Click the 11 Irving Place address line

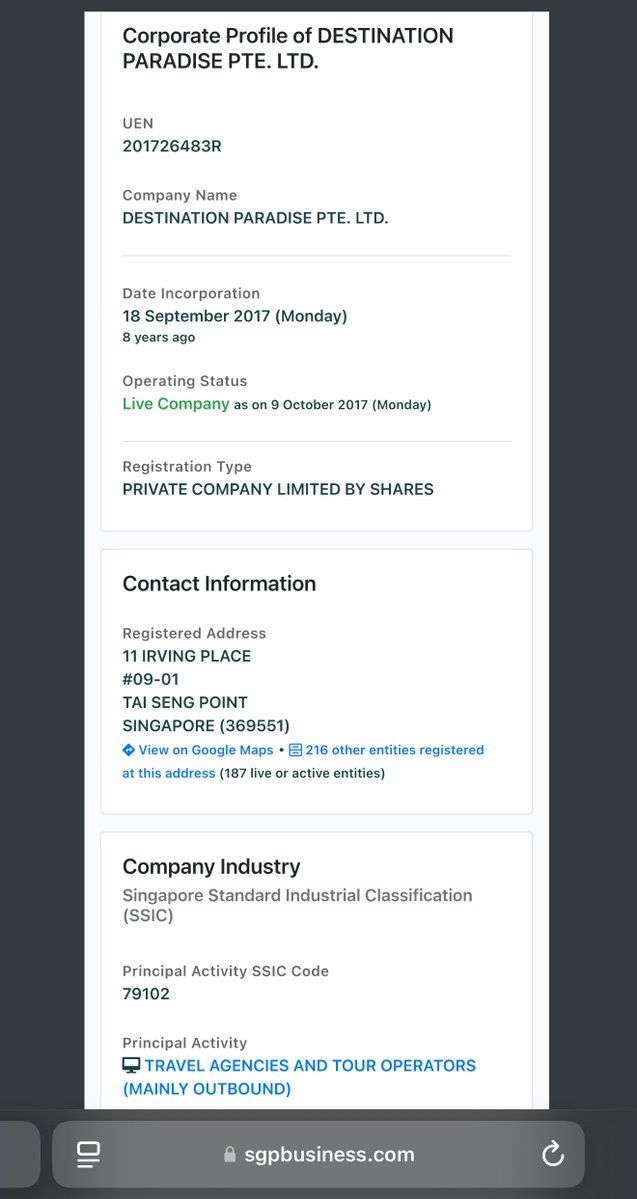point(187,656)
